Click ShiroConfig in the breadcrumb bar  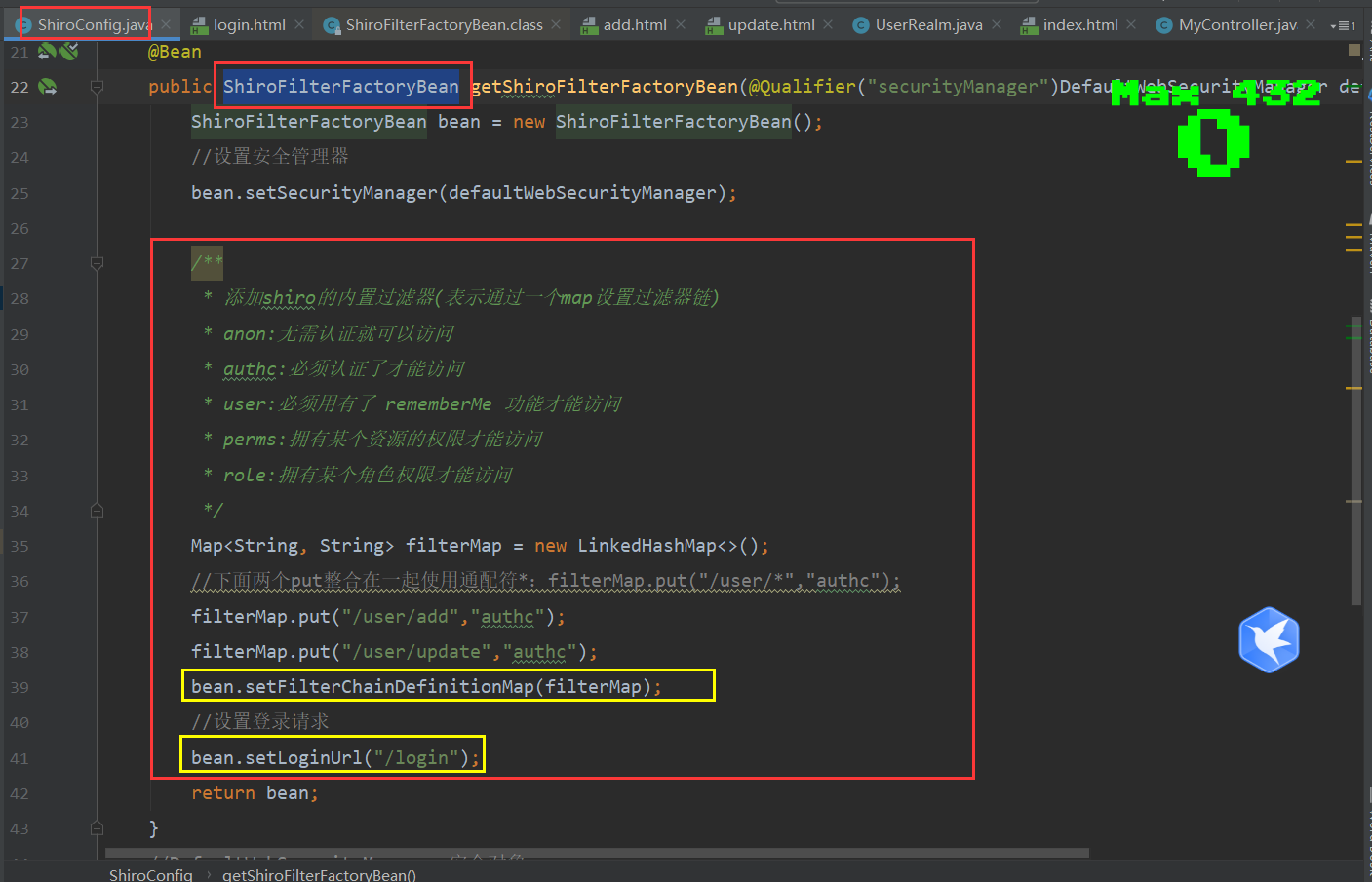pos(150,874)
